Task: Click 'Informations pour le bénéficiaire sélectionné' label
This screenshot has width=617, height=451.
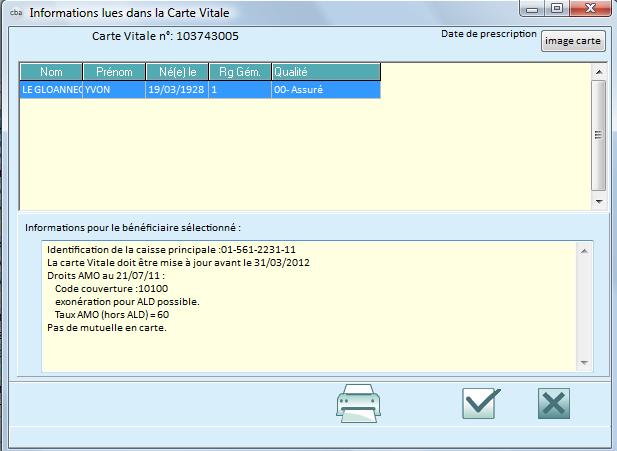Action: [x=133, y=227]
